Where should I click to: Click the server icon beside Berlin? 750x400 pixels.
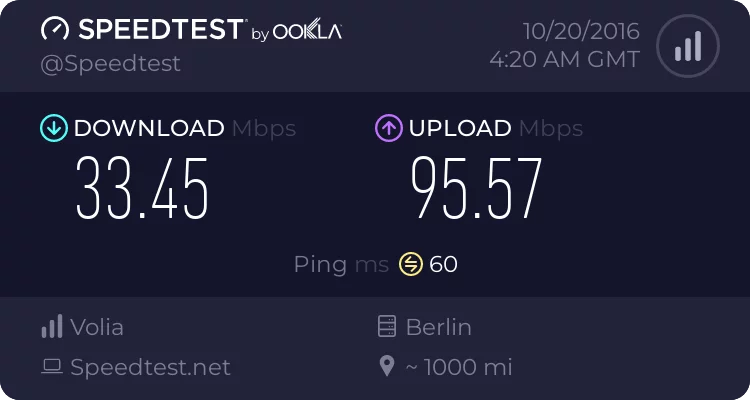pos(387,327)
